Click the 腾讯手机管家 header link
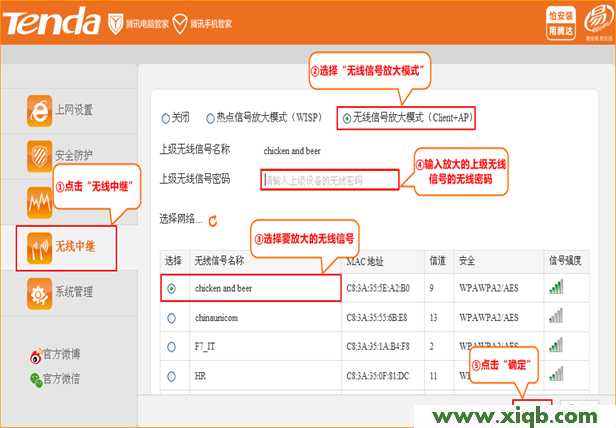Image resolution: width=616 pixels, height=428 pixels. 211,24
